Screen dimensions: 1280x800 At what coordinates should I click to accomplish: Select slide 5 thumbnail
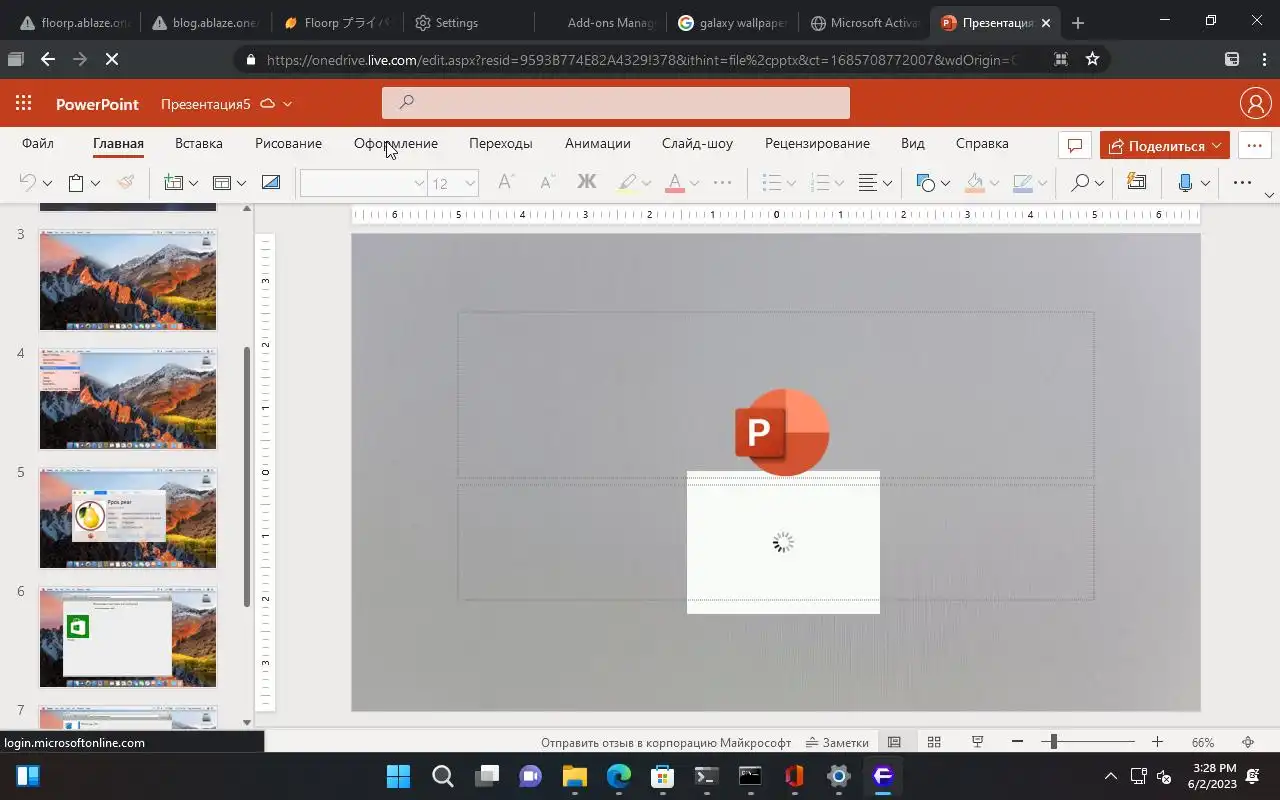(128, 518)
